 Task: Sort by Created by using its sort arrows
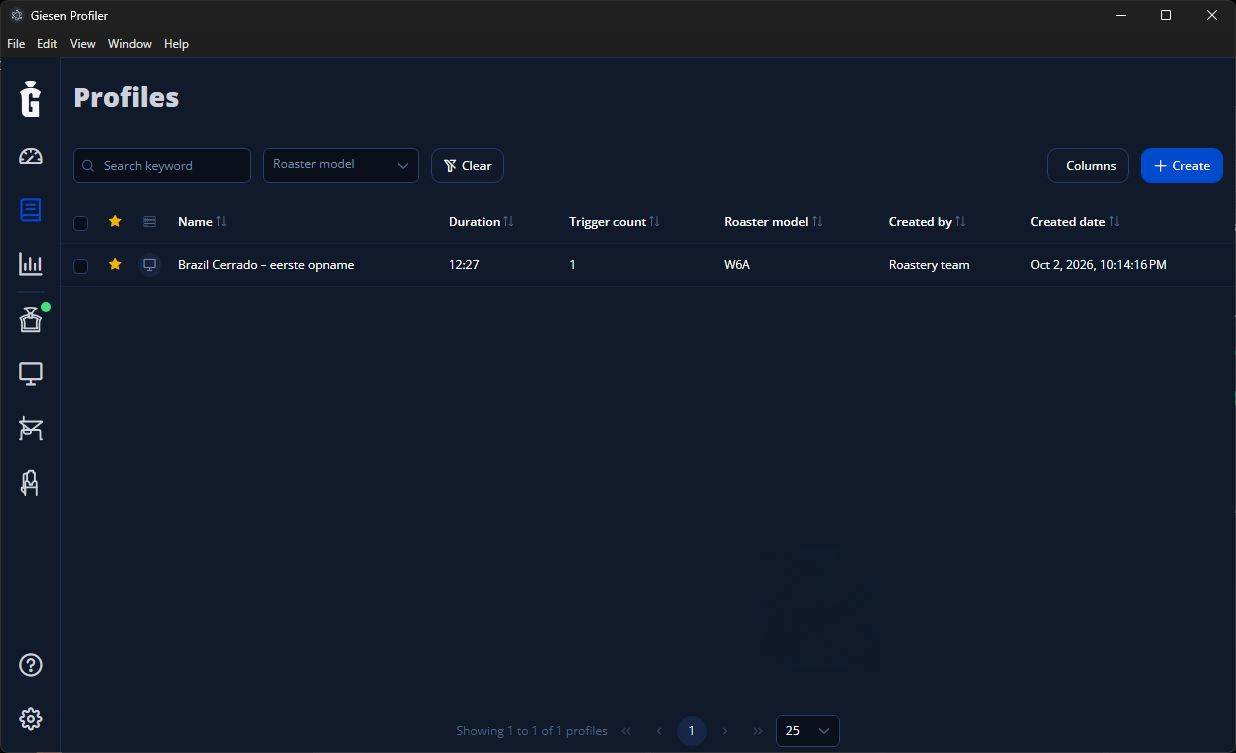961,221
